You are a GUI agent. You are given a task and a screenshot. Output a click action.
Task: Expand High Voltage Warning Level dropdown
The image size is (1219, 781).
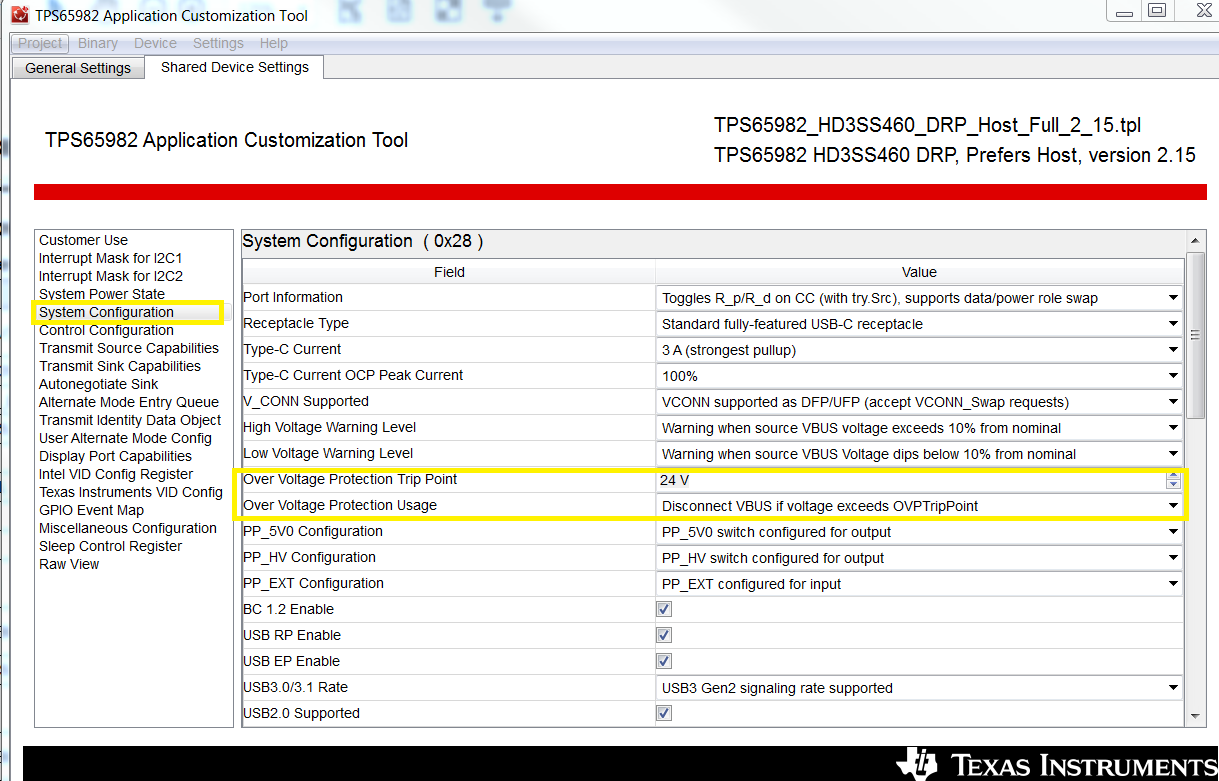(1173, 428)
